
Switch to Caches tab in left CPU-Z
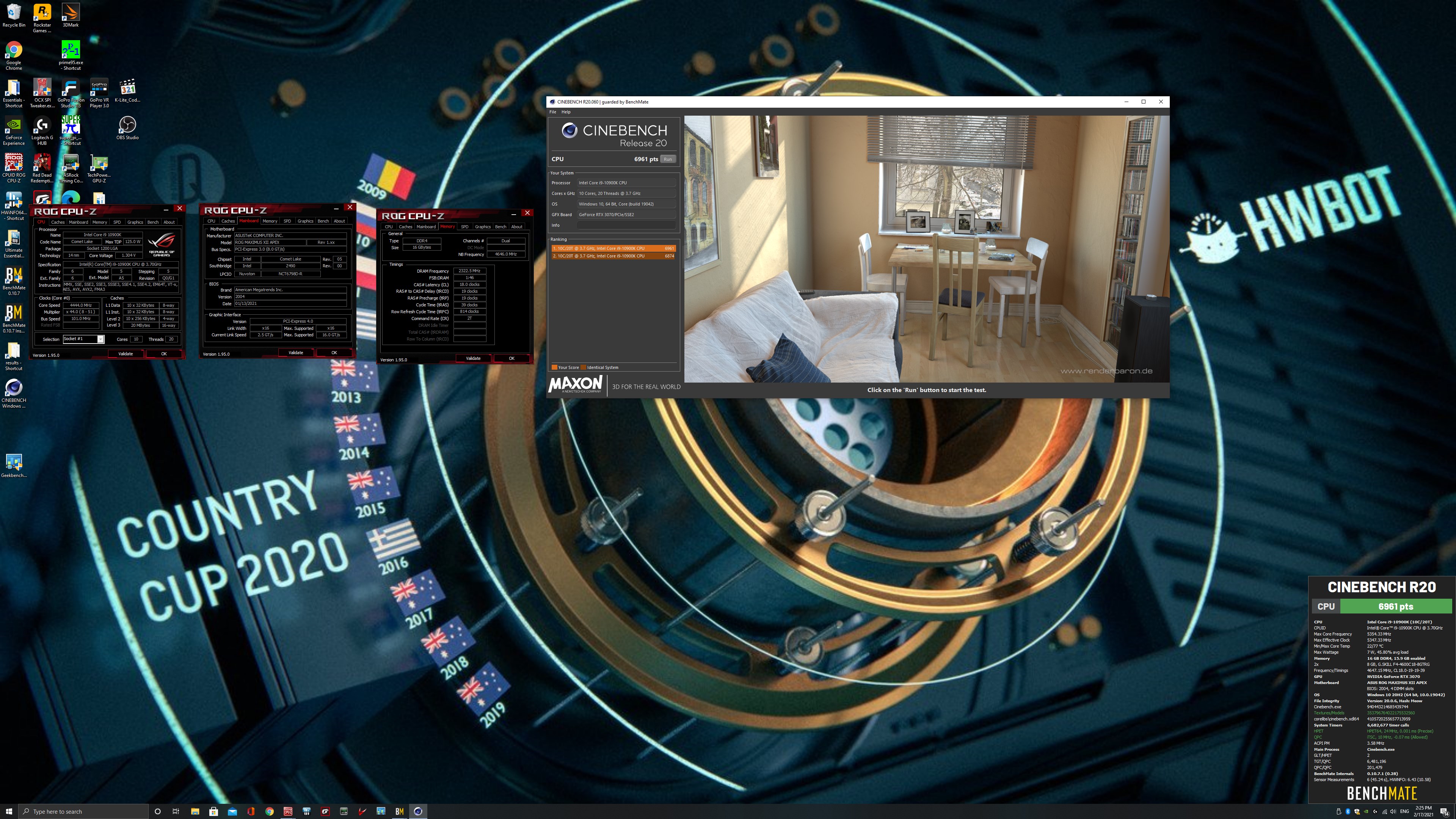(x=58, y=222)
